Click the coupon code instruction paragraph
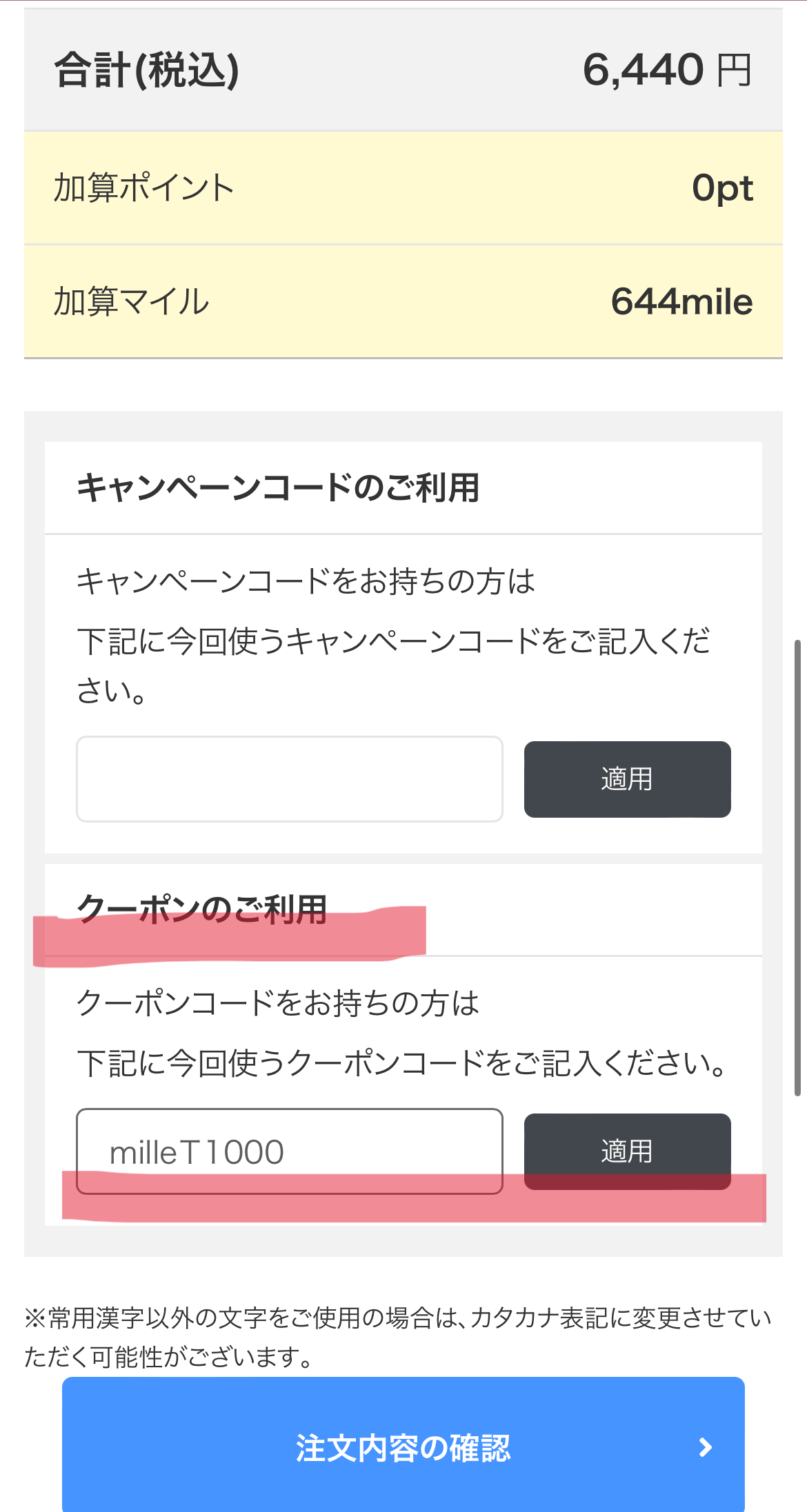The width and height of the screenshot is (807, 1512). tap(400, 1033)
